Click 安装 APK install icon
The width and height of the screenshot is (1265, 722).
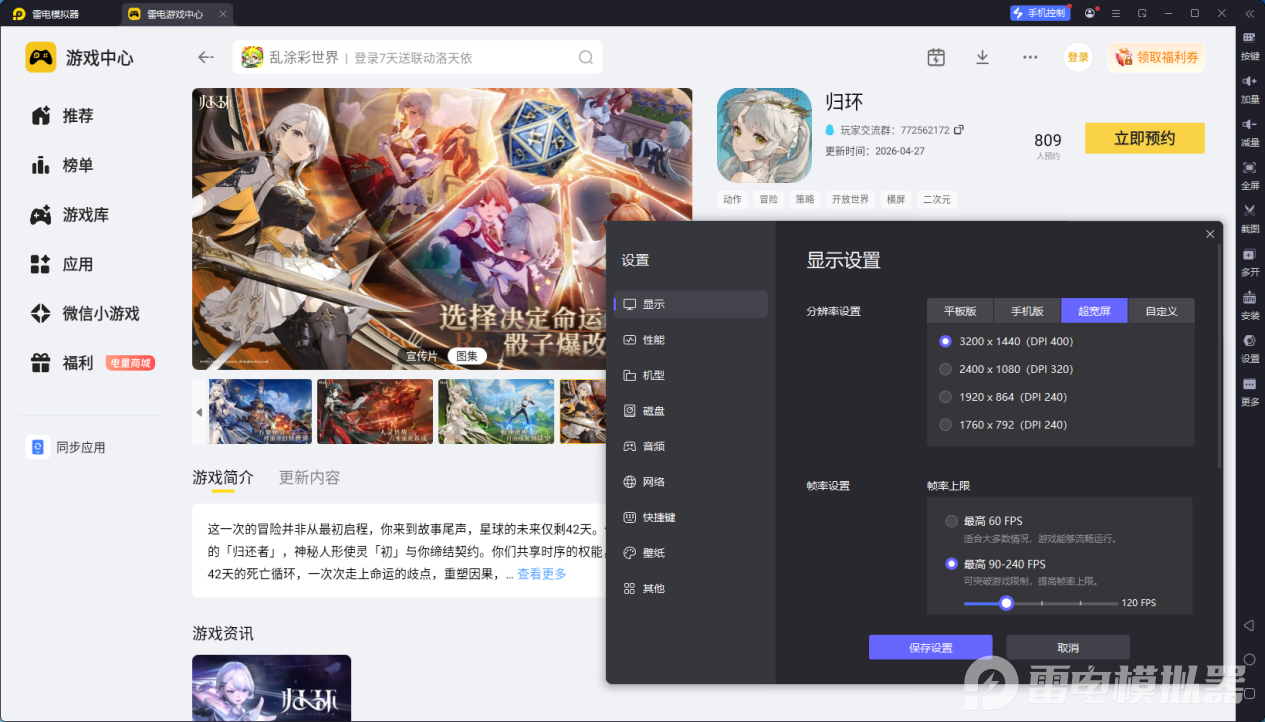pos(1250,303)
